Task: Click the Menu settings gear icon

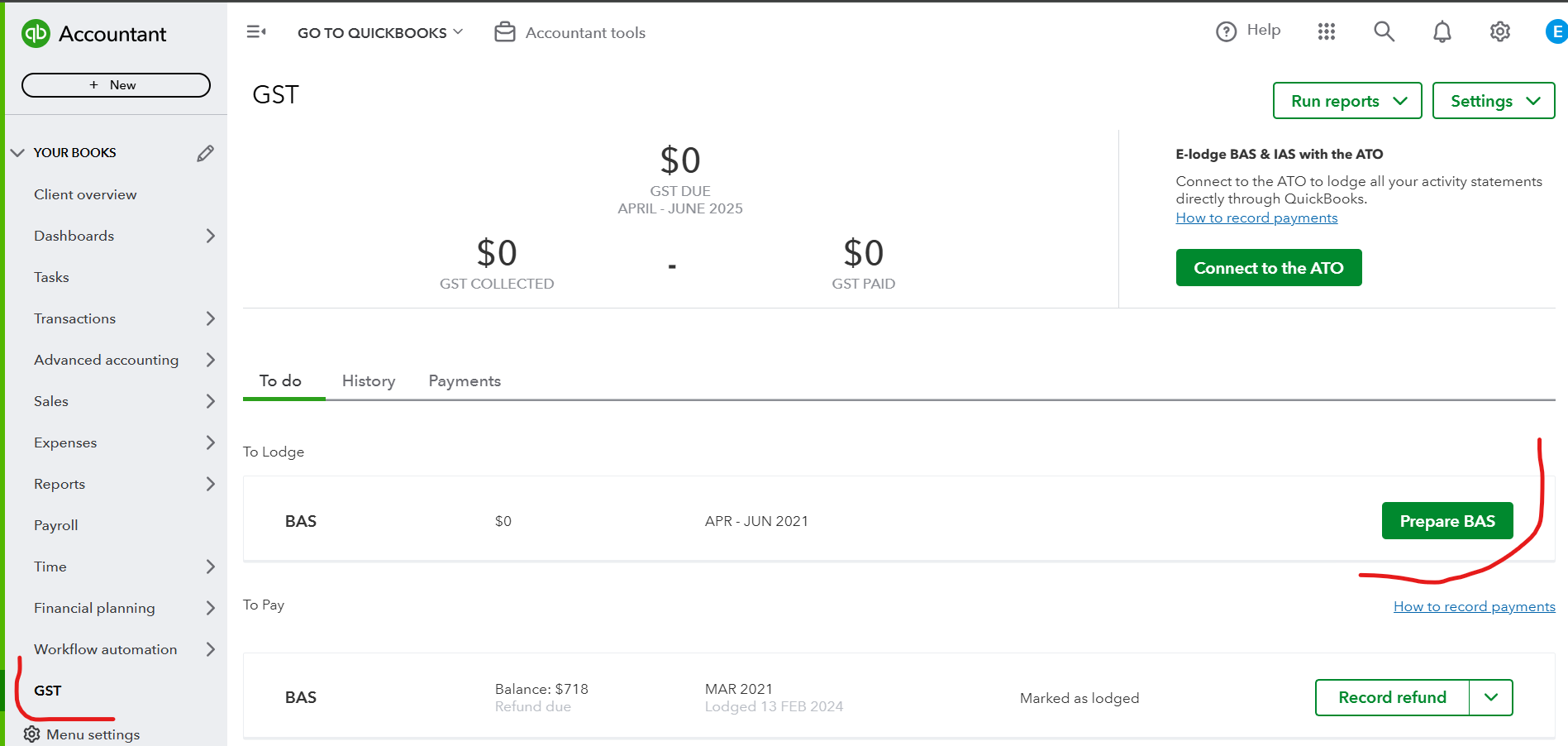Action: pyautogui.click(x=31, y=734)
